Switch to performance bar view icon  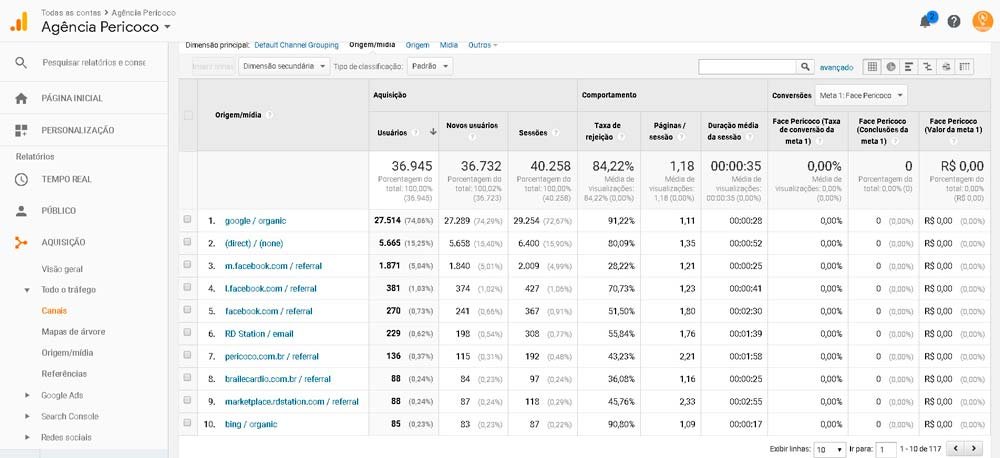tap(909, 66)
